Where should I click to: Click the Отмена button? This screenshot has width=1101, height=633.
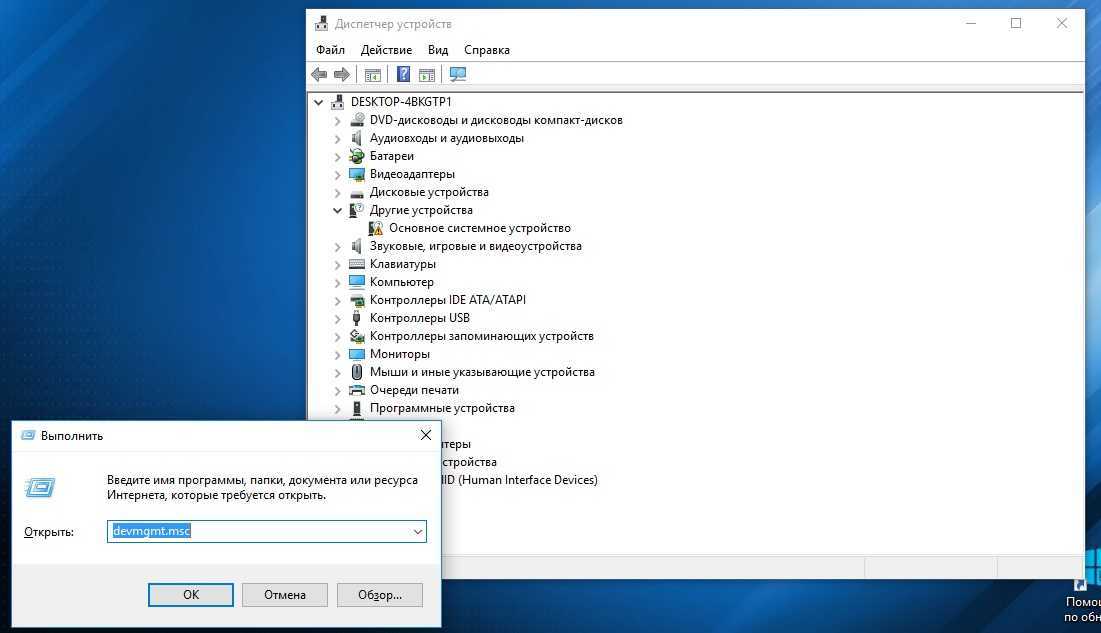(x=285, y=595)
